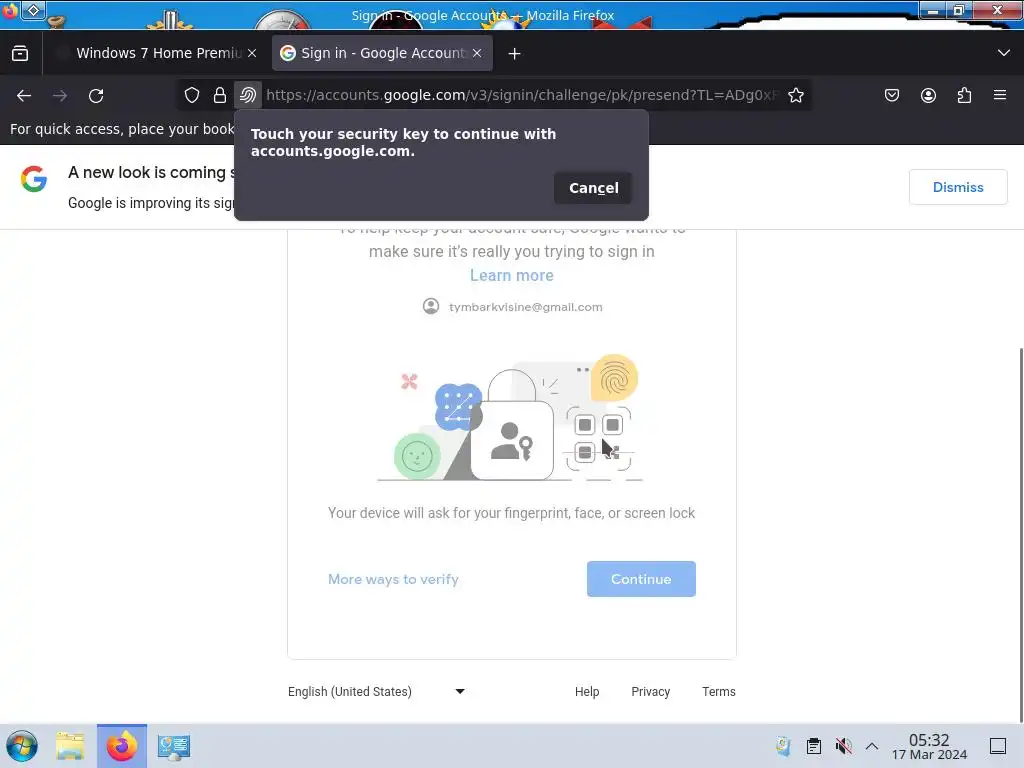Open clock showing 05:32

pos(929,746)
